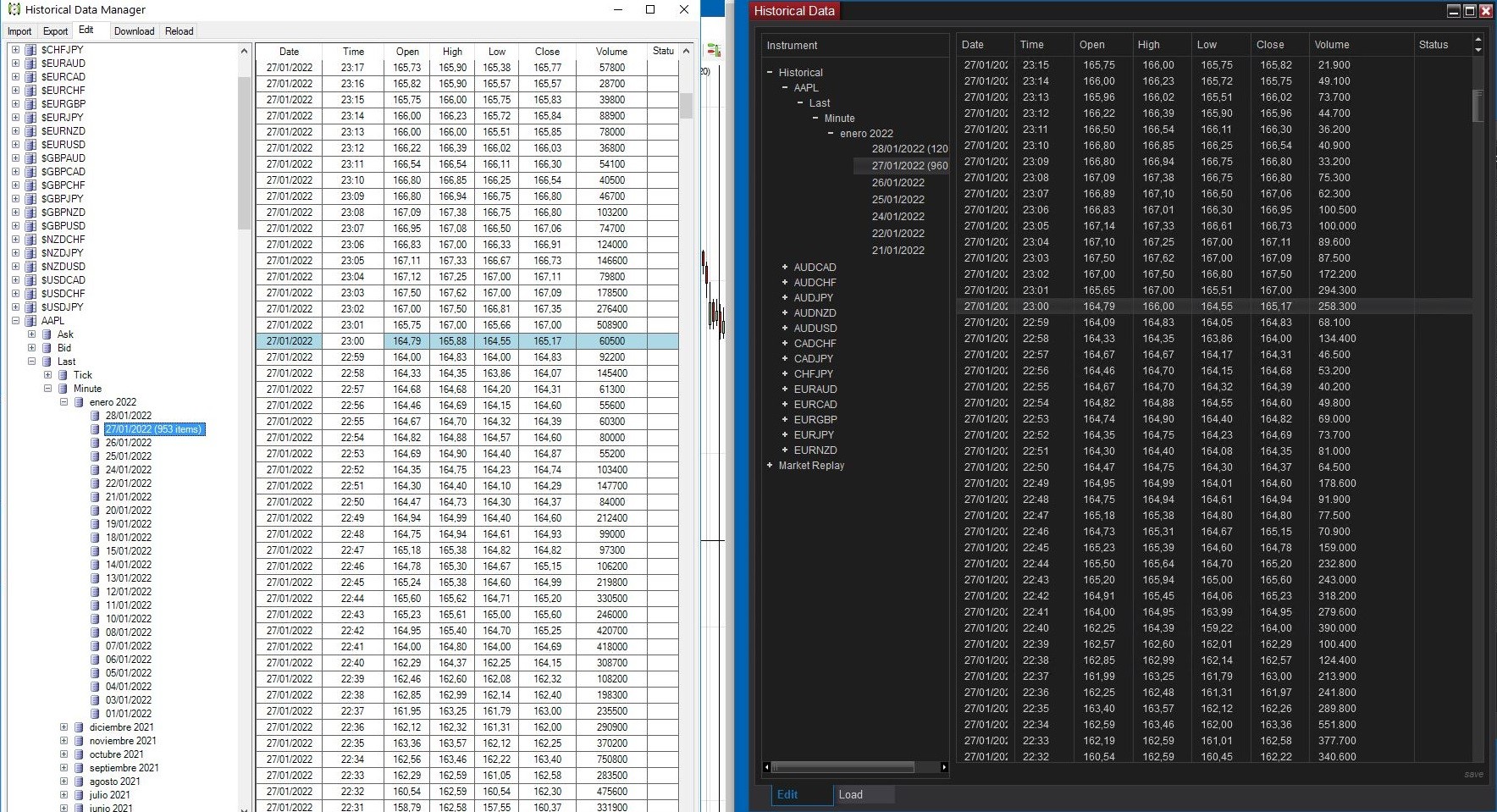Select the EURGBP instrument in Historical Data window

pos(815,420)
